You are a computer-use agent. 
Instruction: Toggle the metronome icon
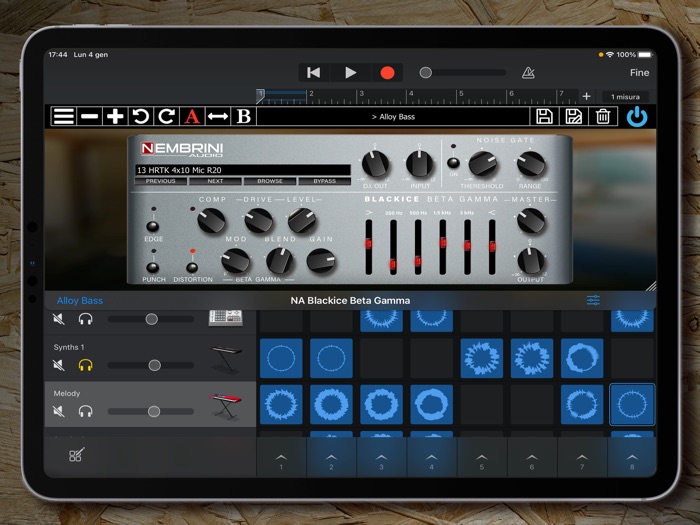(x=528, y=73)
